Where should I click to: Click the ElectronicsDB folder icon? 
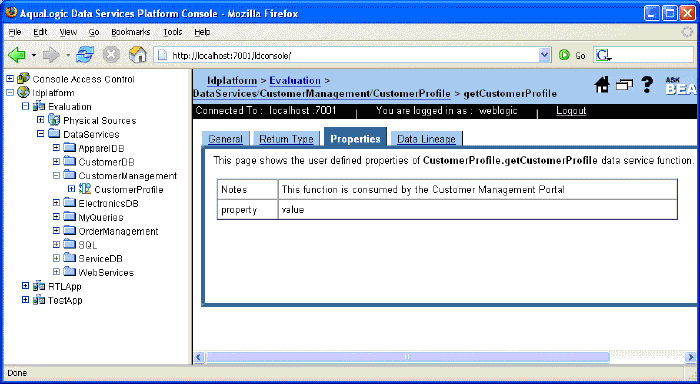(x=70, y=203)
